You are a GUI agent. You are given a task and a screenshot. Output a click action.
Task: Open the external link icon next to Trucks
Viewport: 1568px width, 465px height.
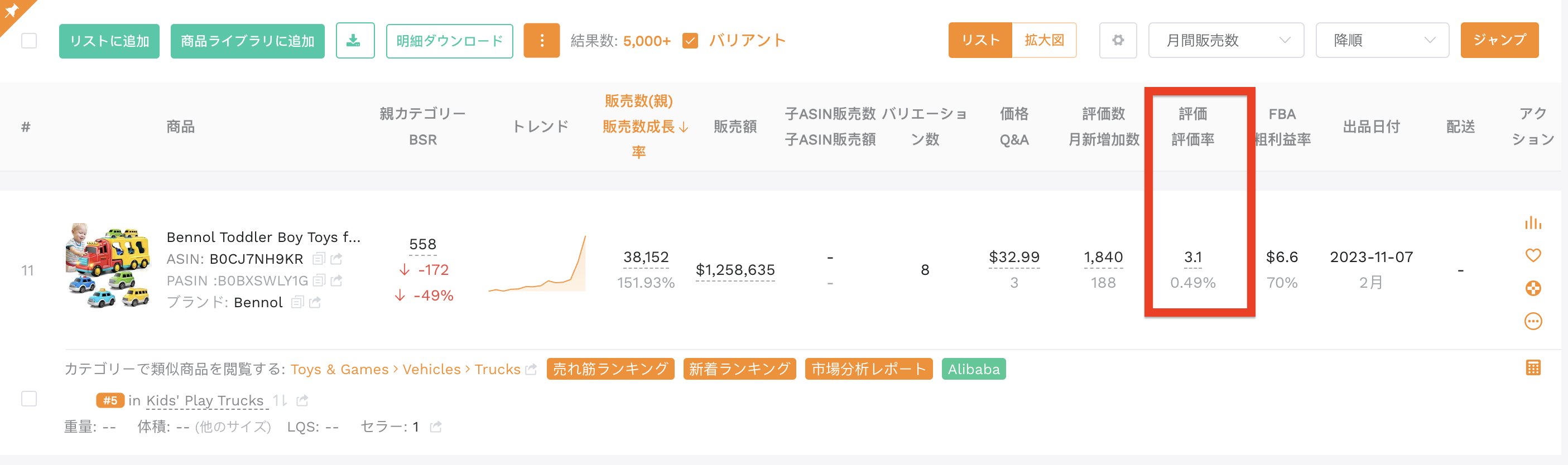pyautogui.click(x=531, y=369)
